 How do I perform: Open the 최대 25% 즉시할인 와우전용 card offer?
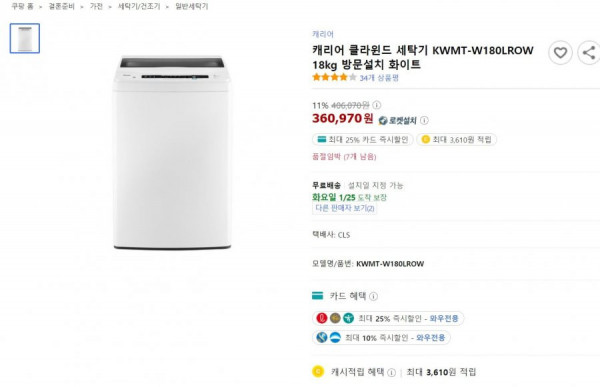tap(388, 318)
